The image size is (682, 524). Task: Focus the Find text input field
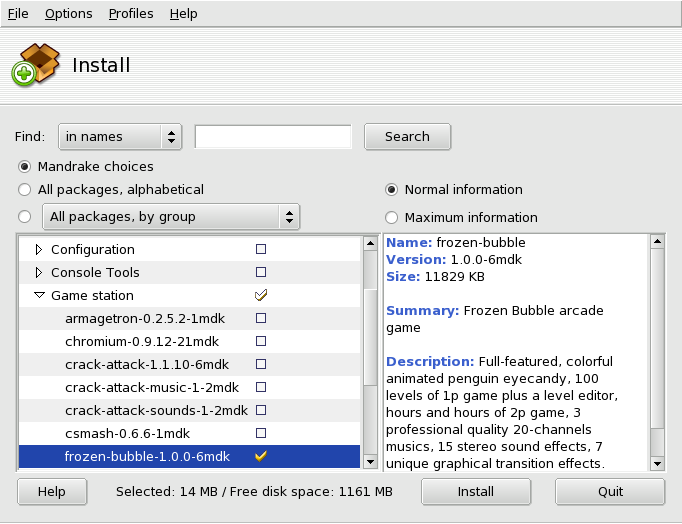coord(273,137)
